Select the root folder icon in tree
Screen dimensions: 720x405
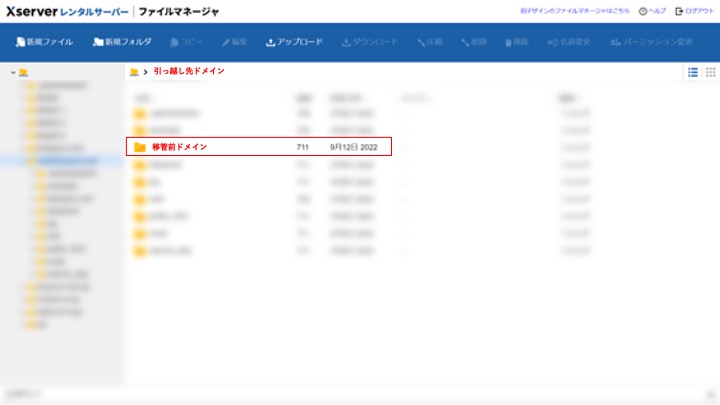coord(23,72)
